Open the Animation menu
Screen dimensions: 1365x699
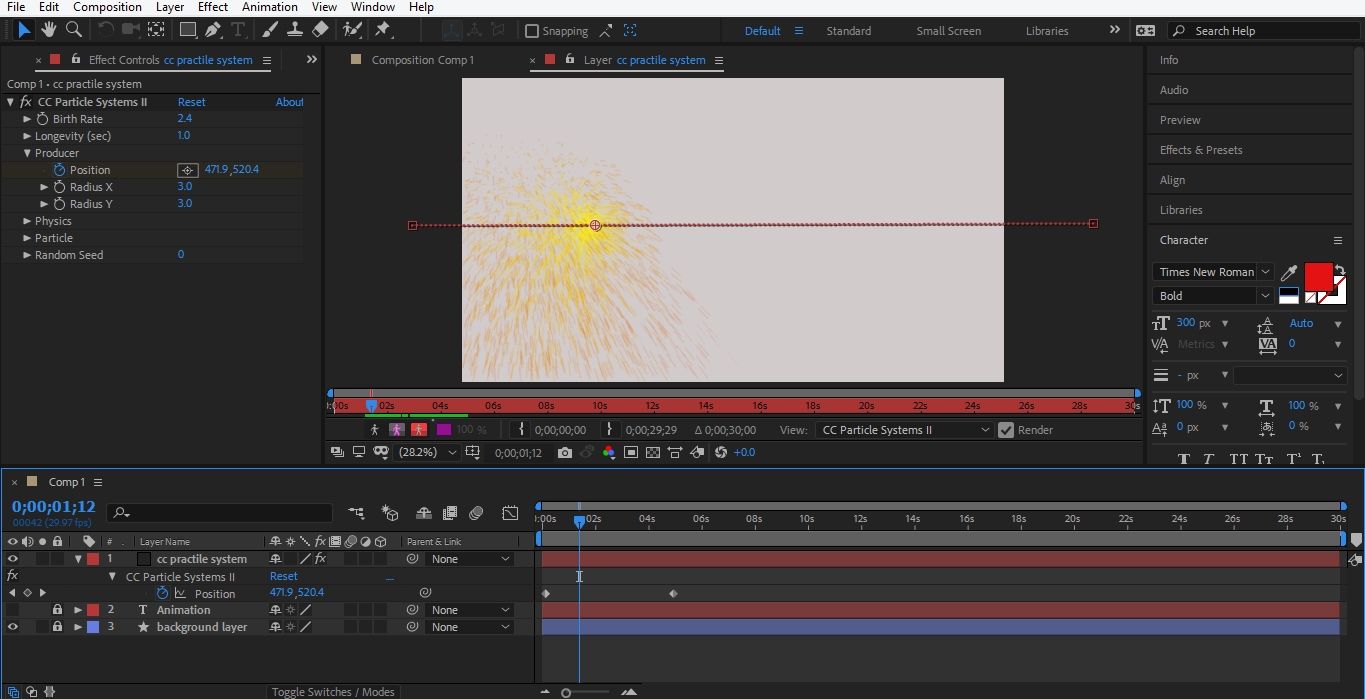click(269, 7)
